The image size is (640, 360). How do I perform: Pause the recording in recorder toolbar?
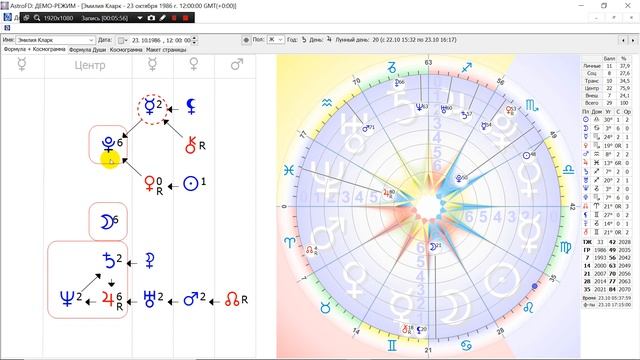(174, 18)
